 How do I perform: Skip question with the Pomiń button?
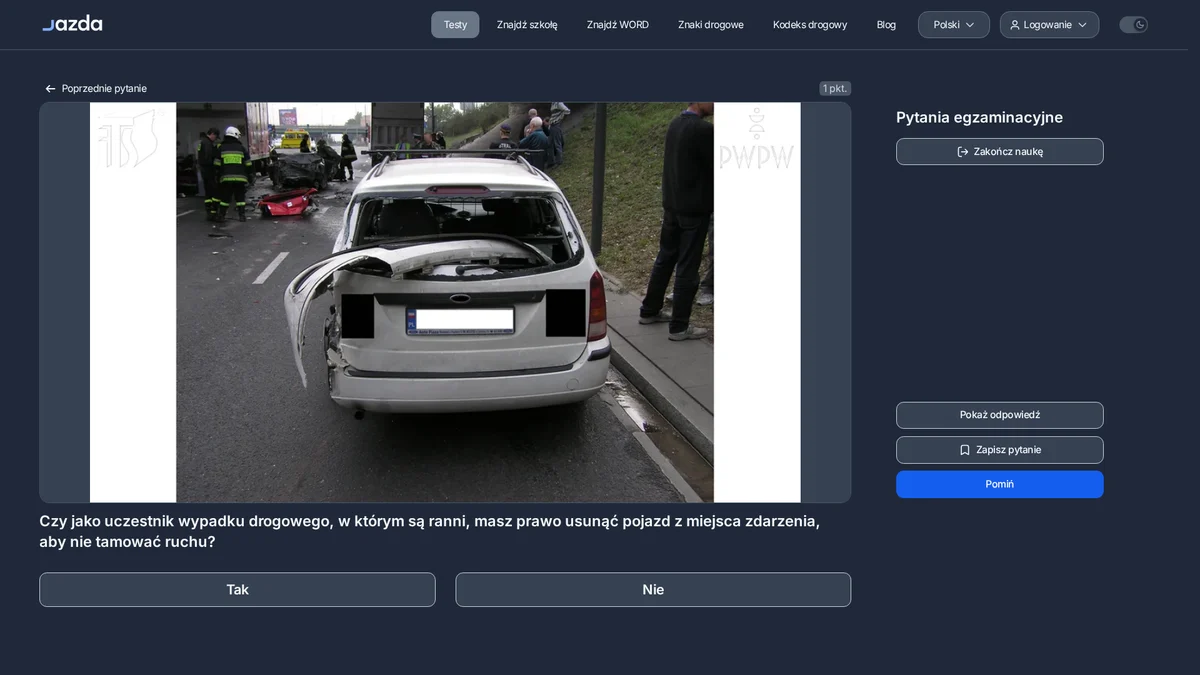(x=1000, y=484)
